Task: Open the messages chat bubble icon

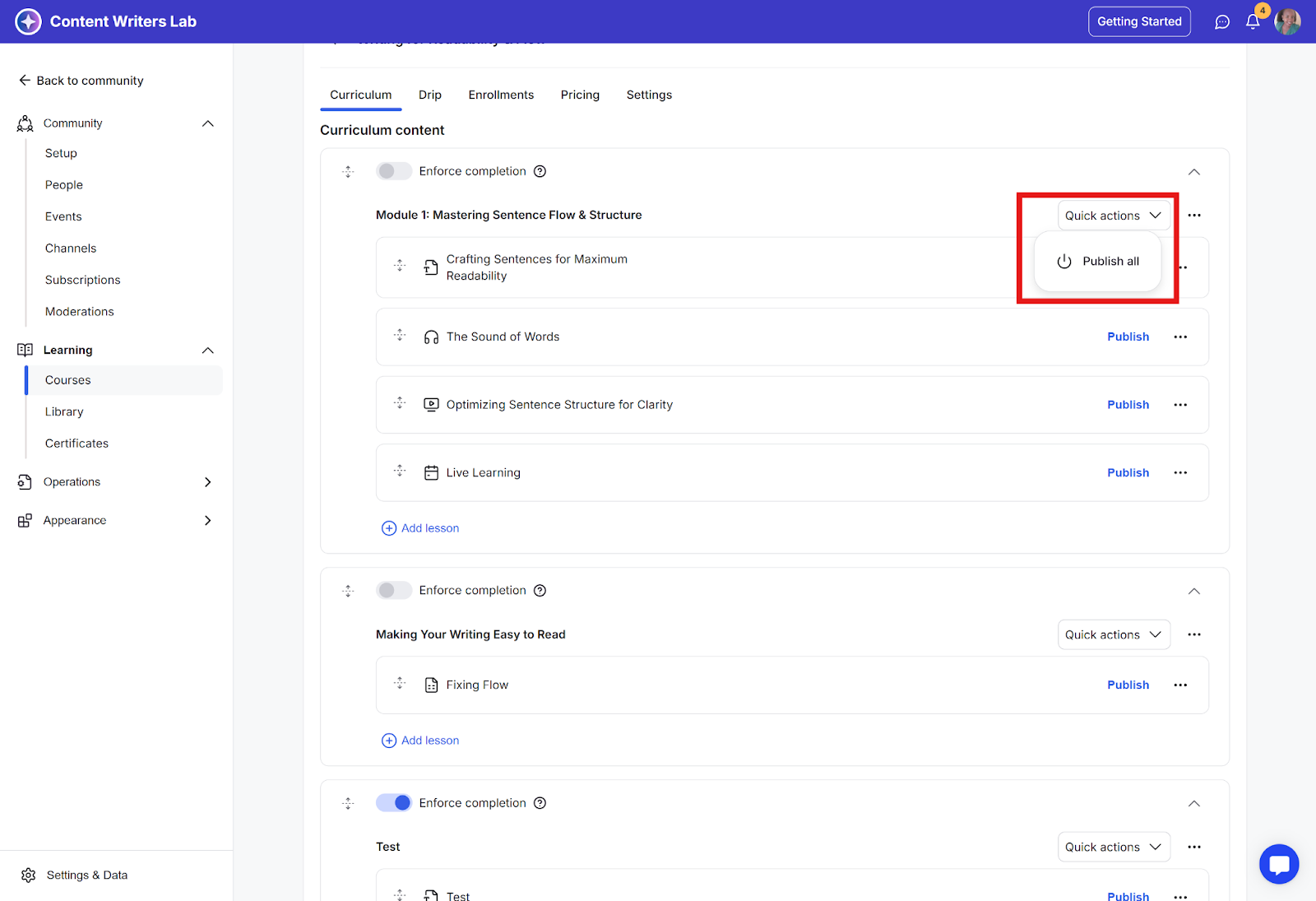Action: point(1222,22)
